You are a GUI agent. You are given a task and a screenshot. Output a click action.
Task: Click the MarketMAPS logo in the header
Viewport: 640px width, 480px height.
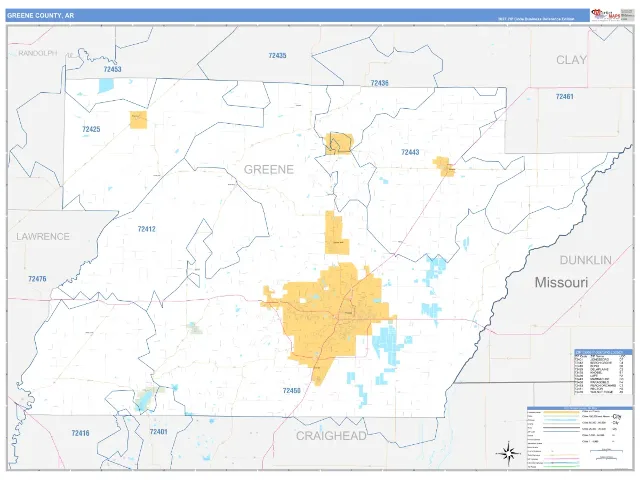(606, 15)
